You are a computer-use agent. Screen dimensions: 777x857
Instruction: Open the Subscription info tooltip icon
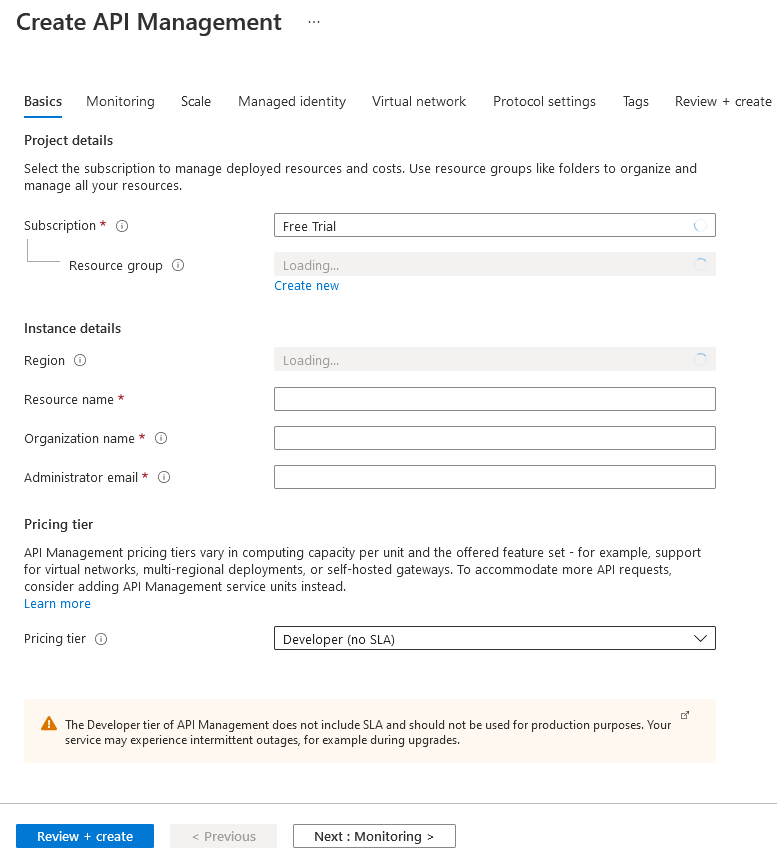[121, 226]
